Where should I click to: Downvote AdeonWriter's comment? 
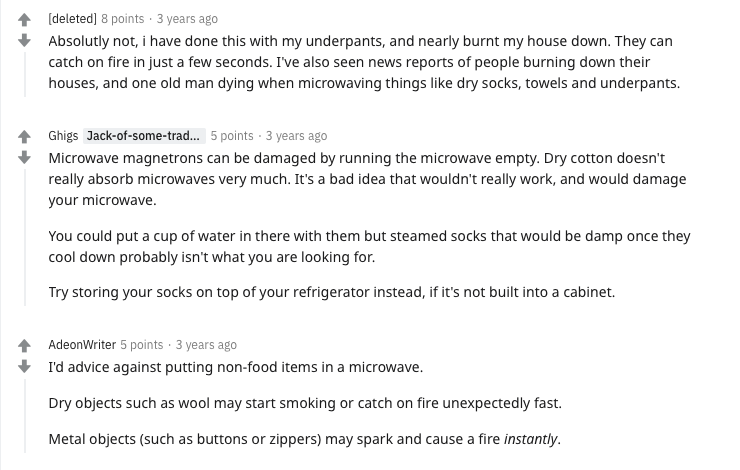[x=24, y=367]
